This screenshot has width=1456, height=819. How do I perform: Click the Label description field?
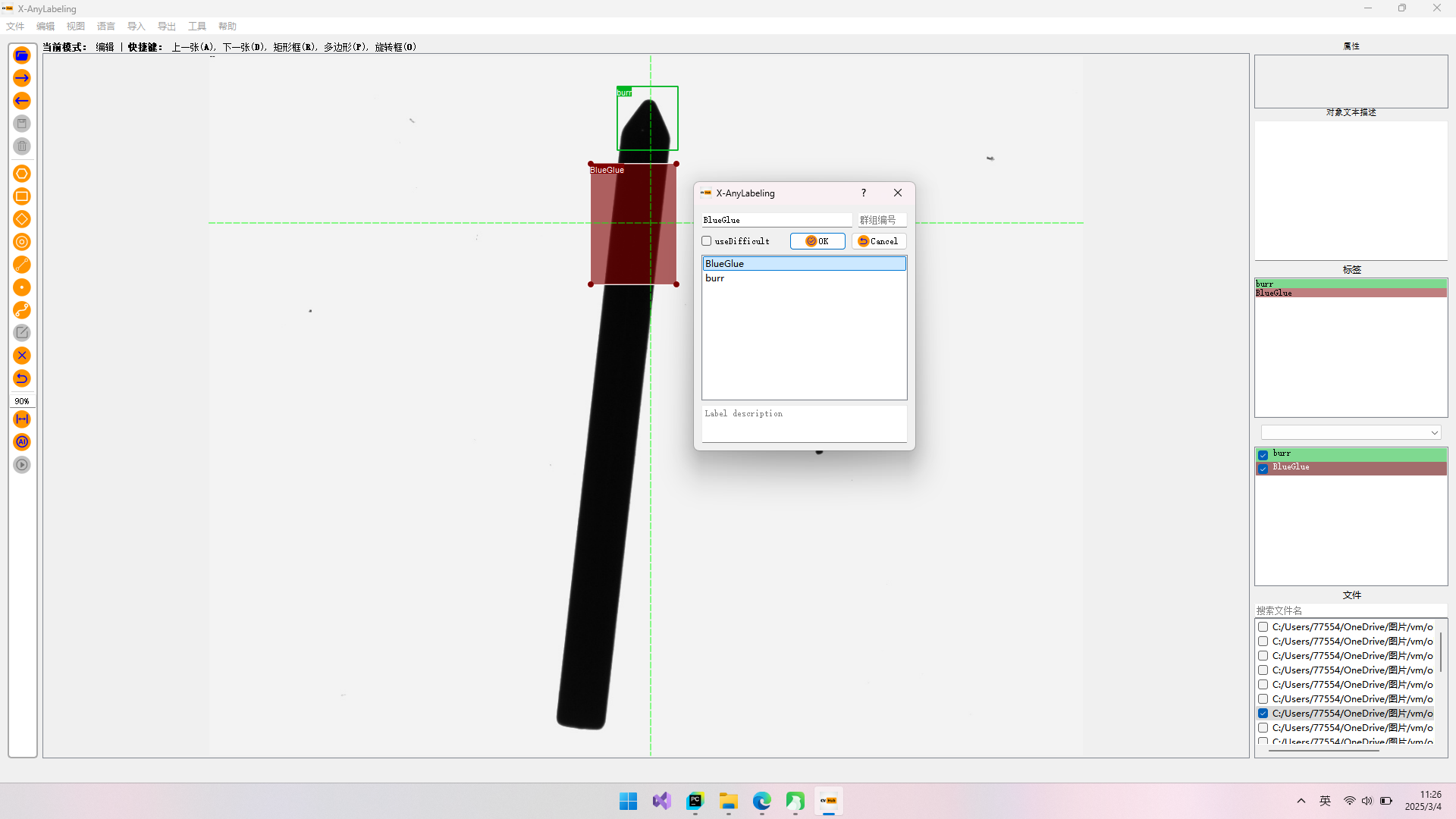click(804, 423)
